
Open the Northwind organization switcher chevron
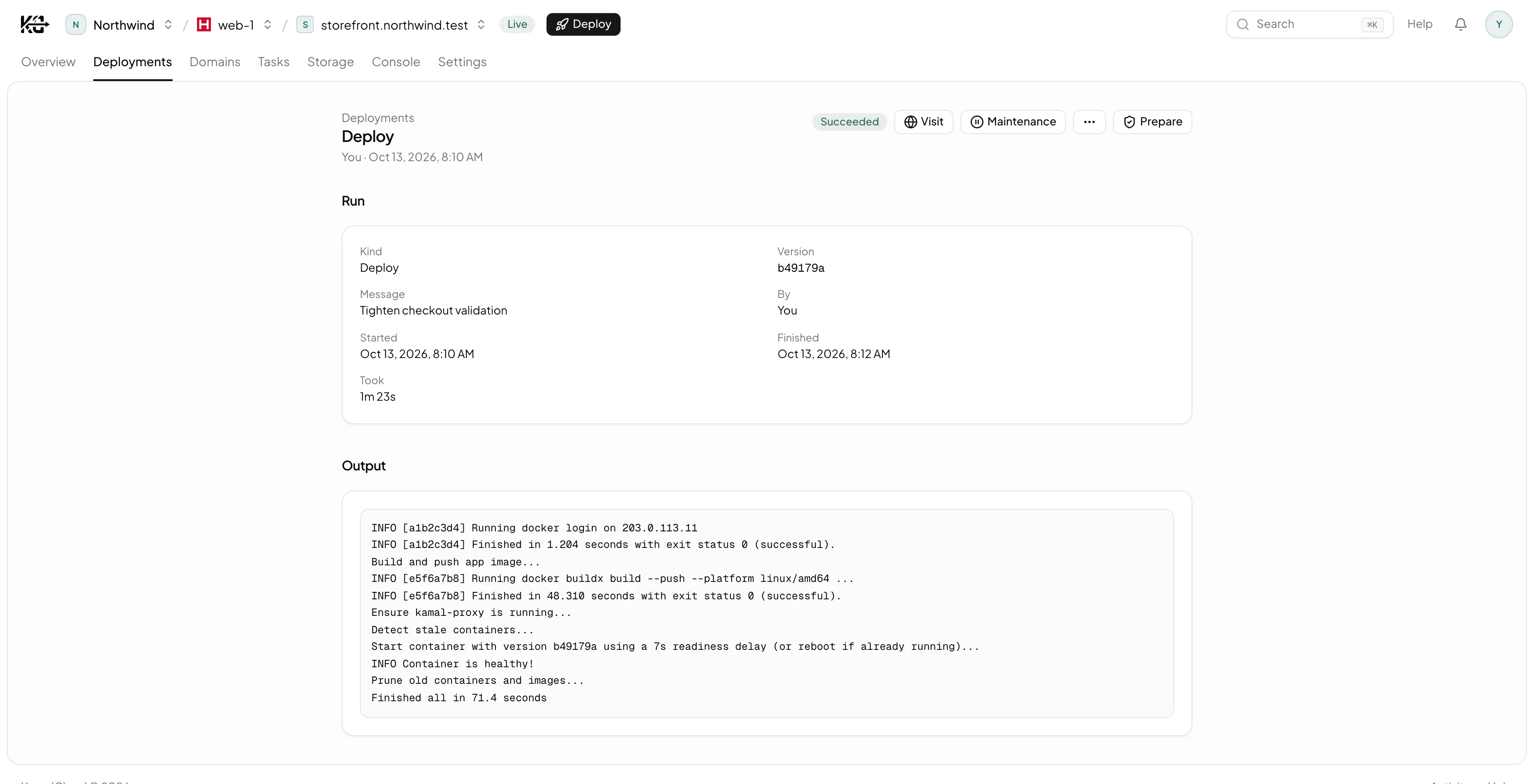(x=168, y=24)
